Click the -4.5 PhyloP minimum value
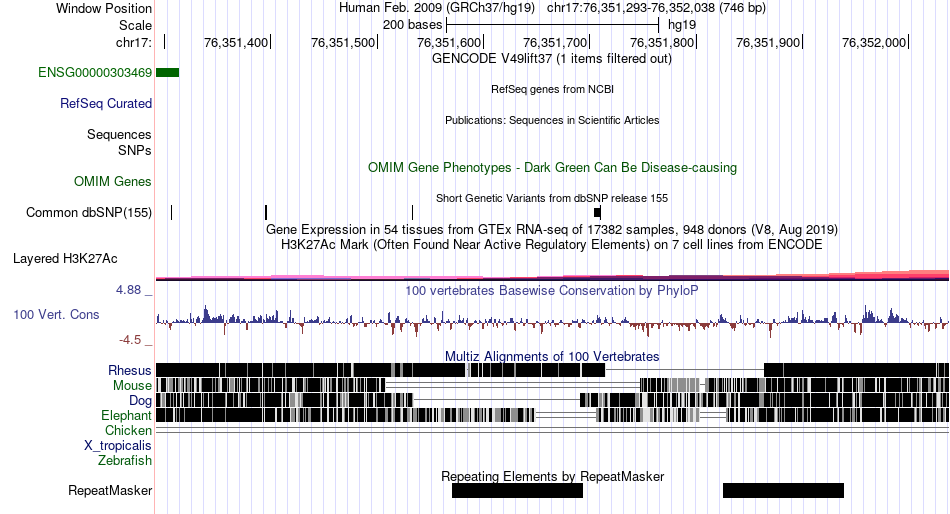Image resolution: width=950 pixels, height=514 pixels. tap(130, 340)
